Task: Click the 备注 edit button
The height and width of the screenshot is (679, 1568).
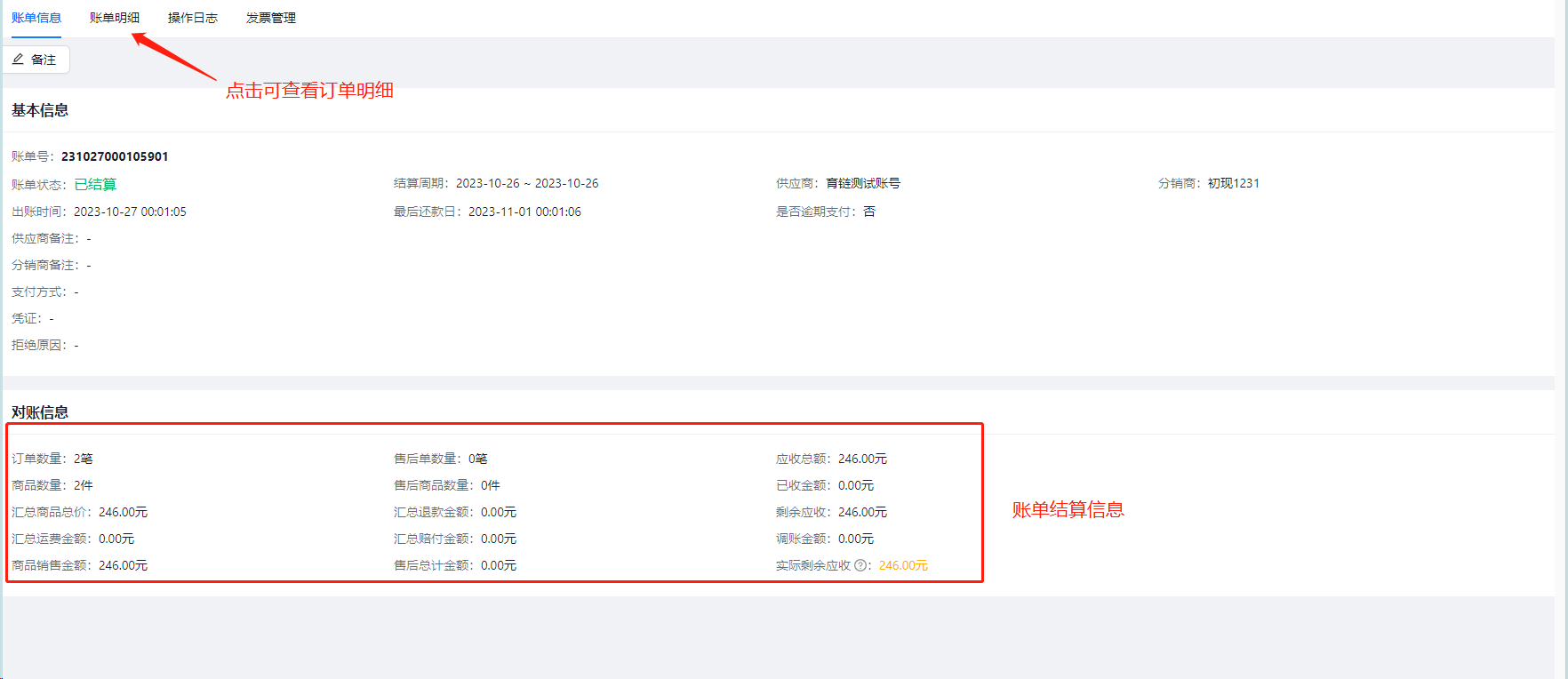Action: [x=36, y=60]
